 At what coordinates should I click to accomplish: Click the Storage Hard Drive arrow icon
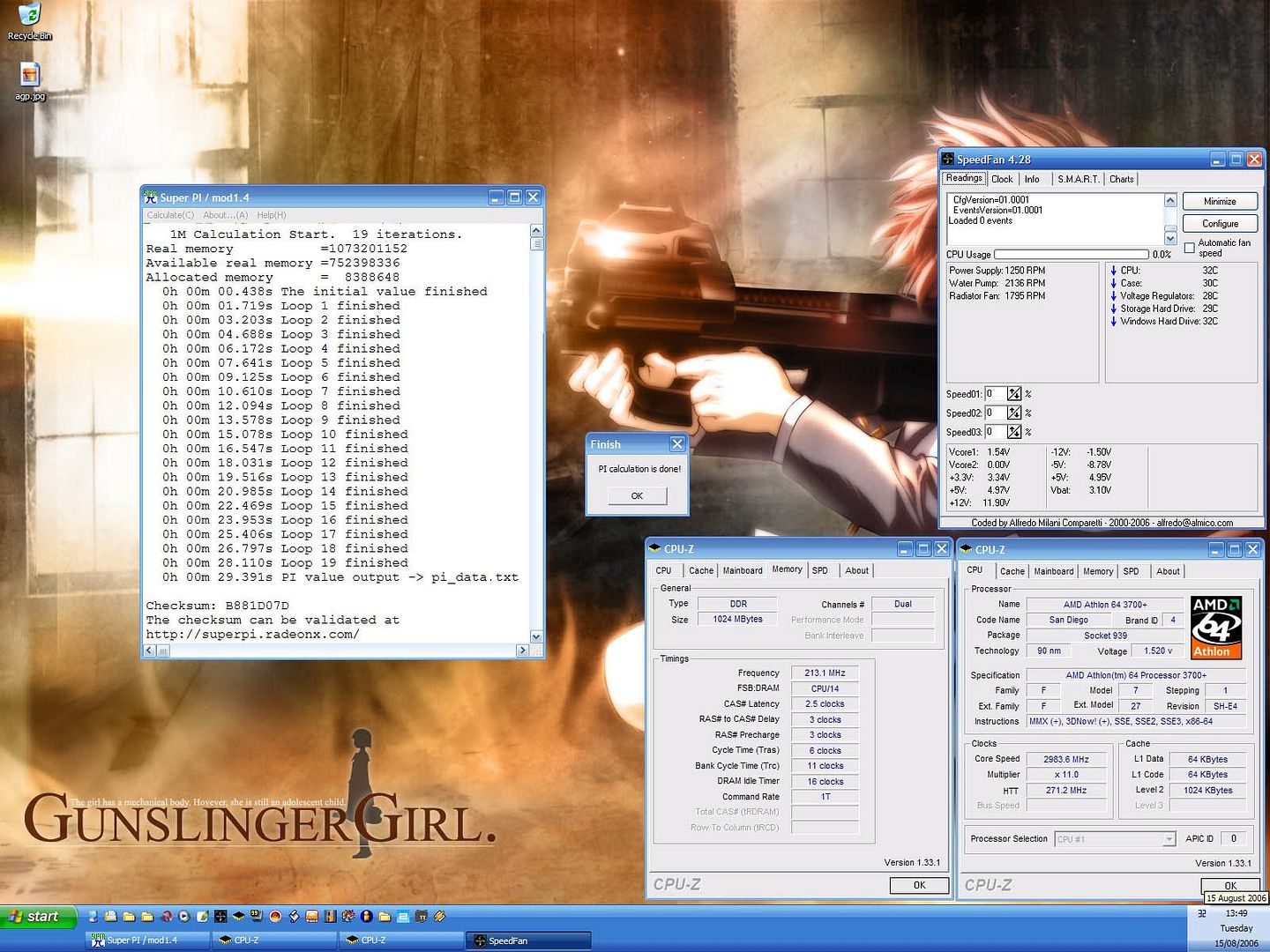[x=1113, y=309]
